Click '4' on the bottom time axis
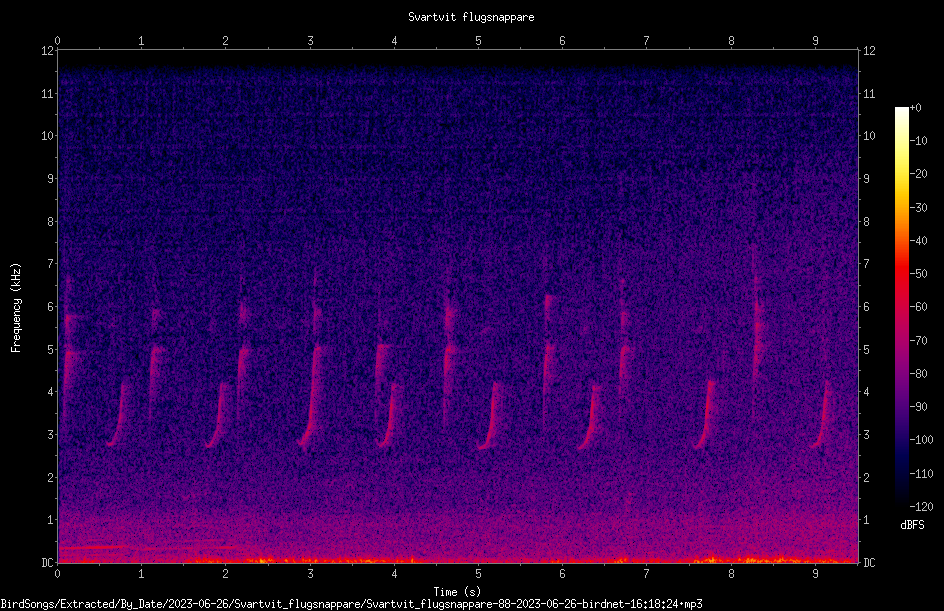The image size is (944, 611). tap(394, 574)
